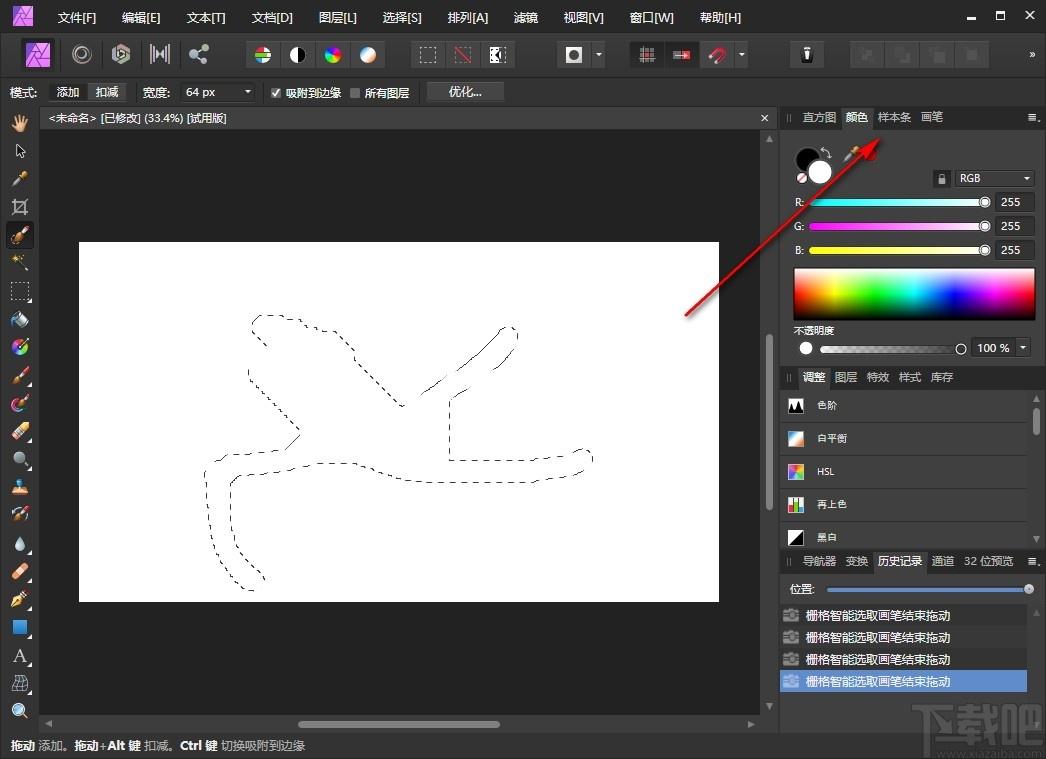Set selection mode to 扣减

(x=107, y=92)
